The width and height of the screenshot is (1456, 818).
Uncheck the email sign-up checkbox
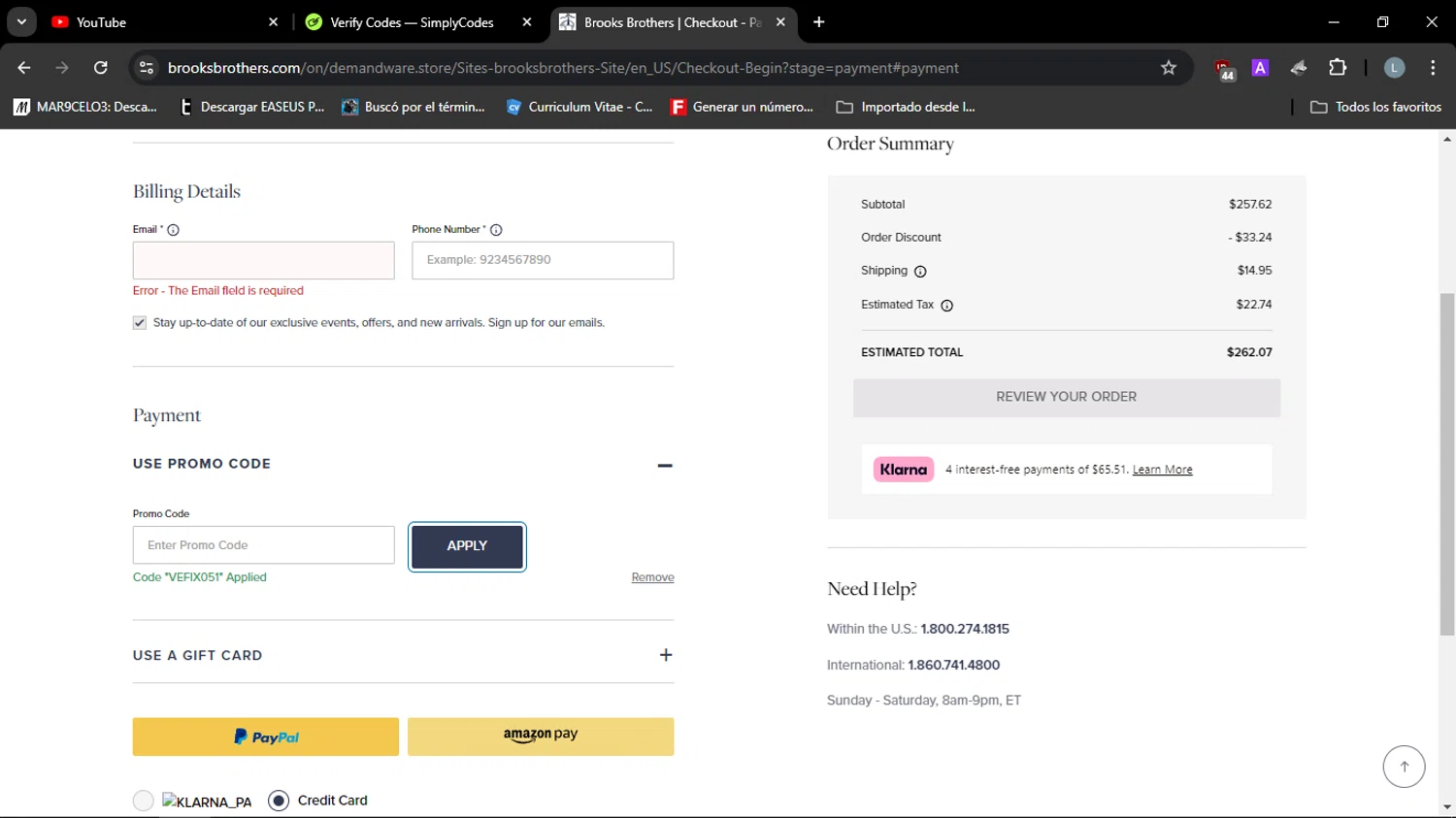(140, 323)
